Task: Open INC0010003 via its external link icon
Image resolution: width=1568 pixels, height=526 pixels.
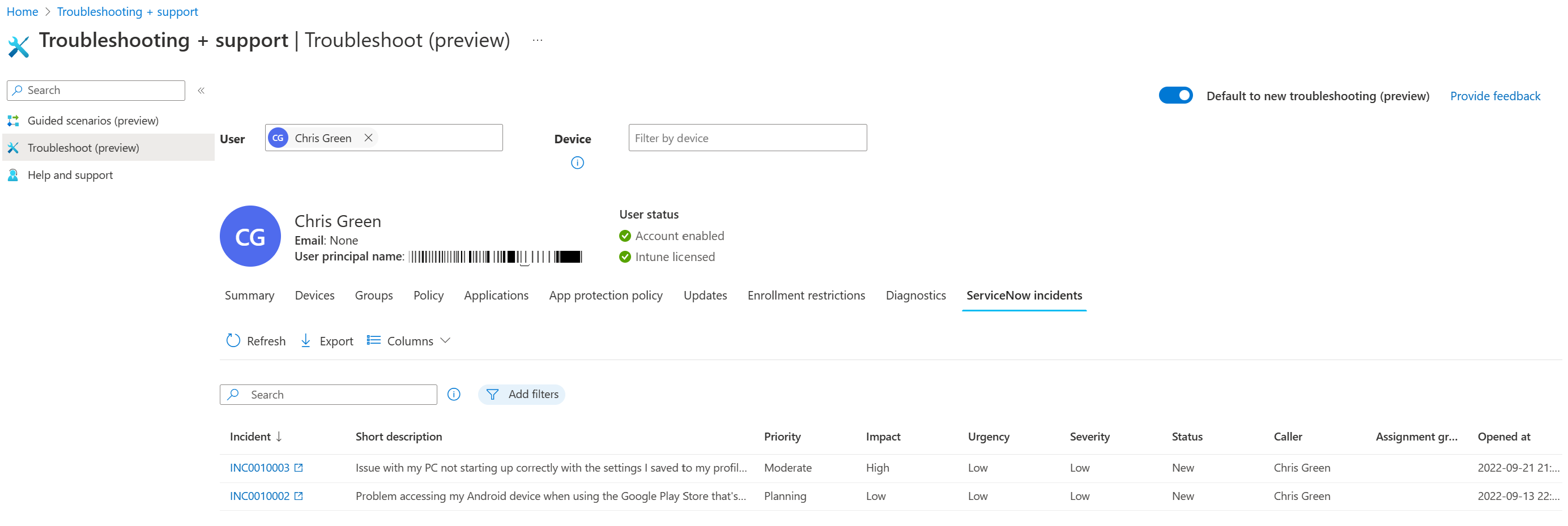Action: 299,467
